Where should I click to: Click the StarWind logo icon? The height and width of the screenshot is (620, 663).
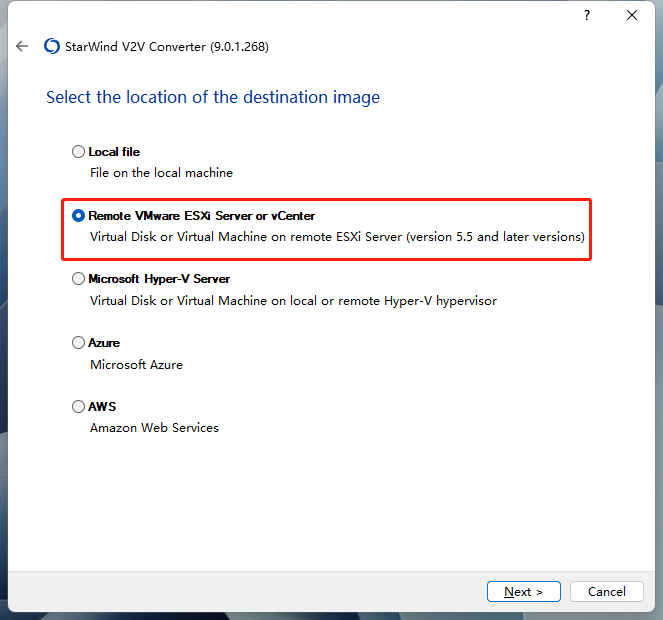(52, 46)
